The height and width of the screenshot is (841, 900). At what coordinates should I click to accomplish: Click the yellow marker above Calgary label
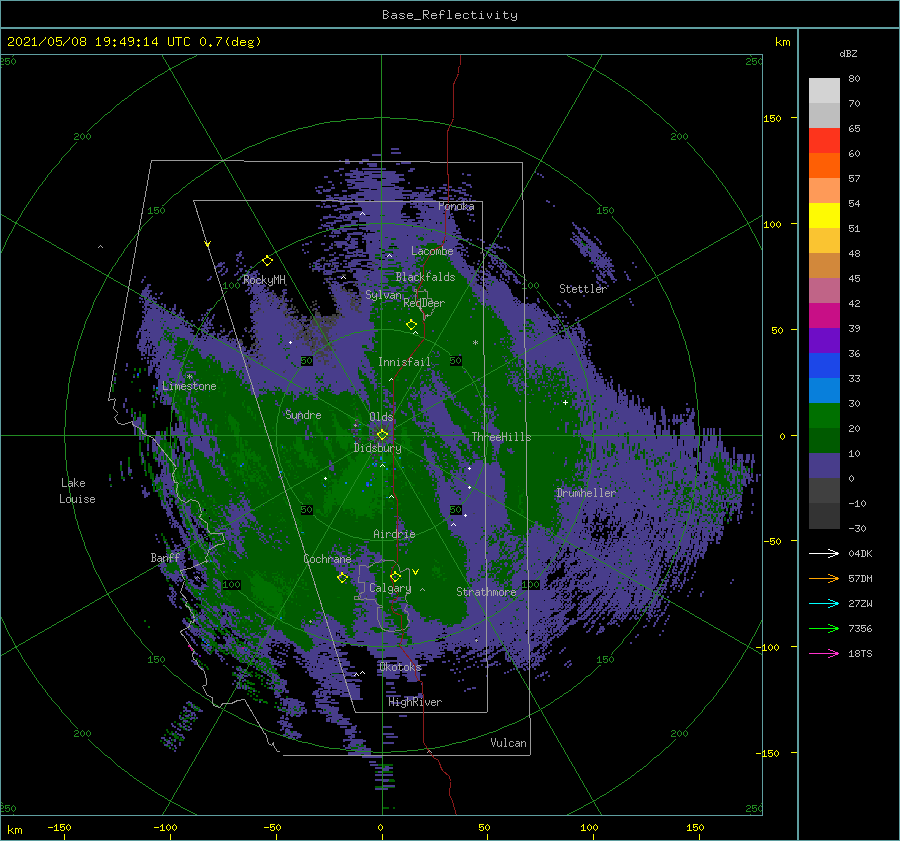395,576
